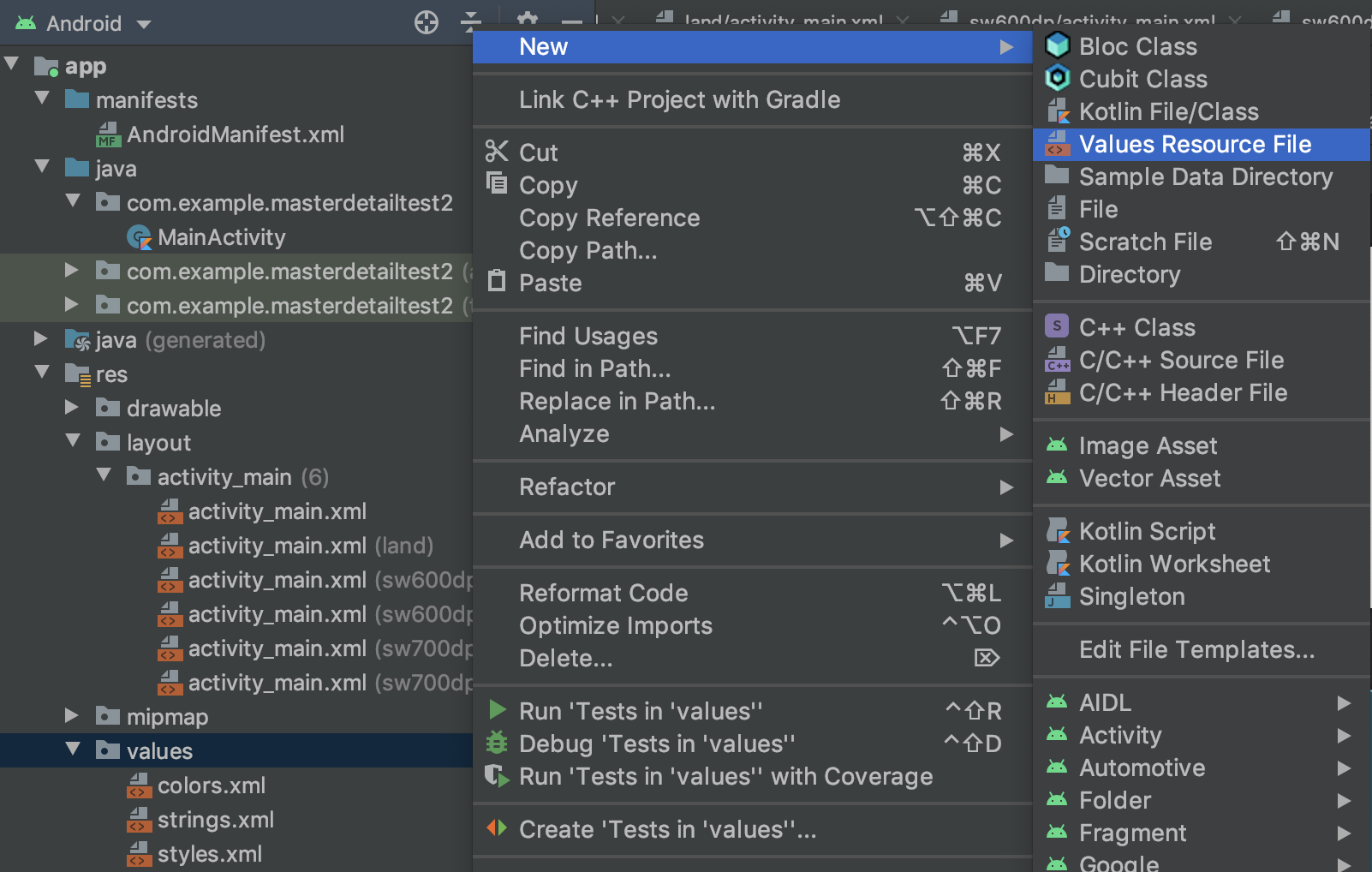
Task: Open the Refactor submenu
Action: 752,487
